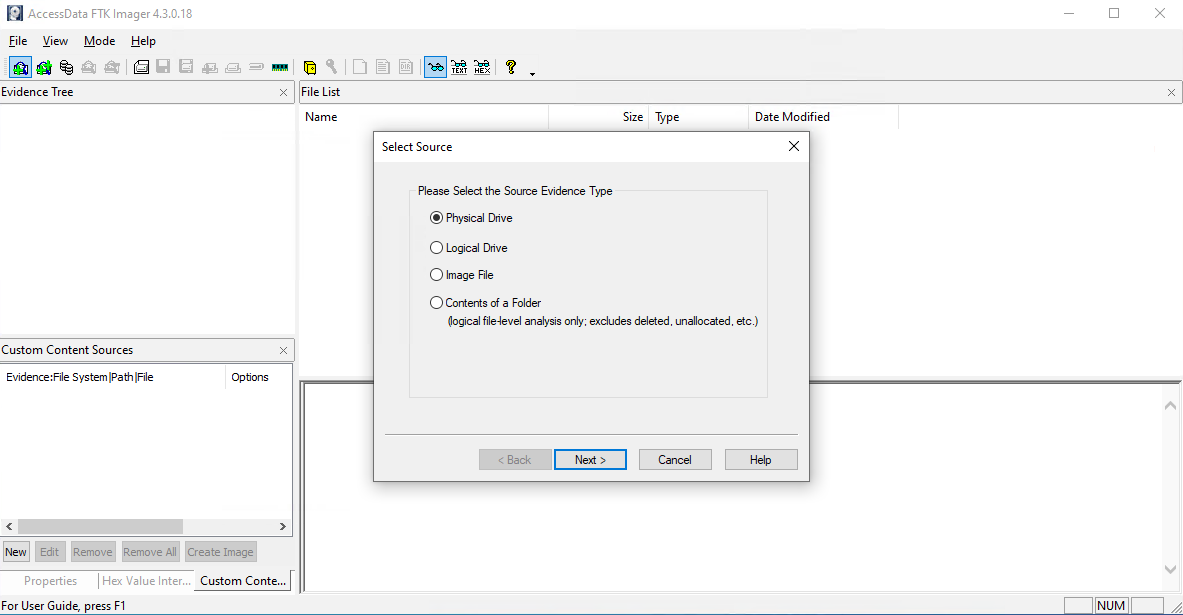Cancel the Select Source dialog

[675, 460]
